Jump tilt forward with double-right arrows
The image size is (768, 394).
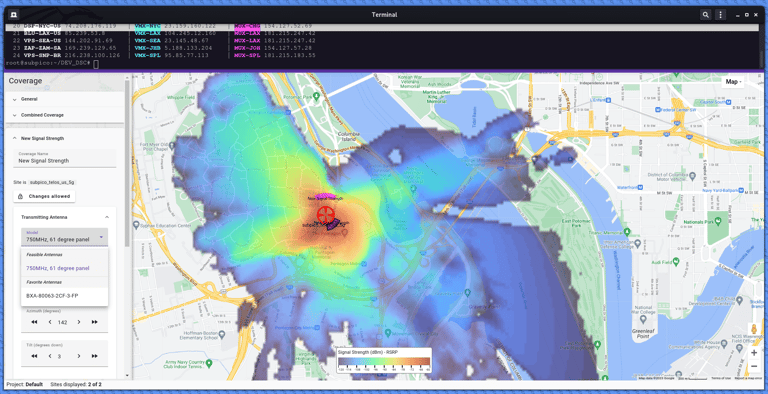pyautogui.click(x=95, y=356)
